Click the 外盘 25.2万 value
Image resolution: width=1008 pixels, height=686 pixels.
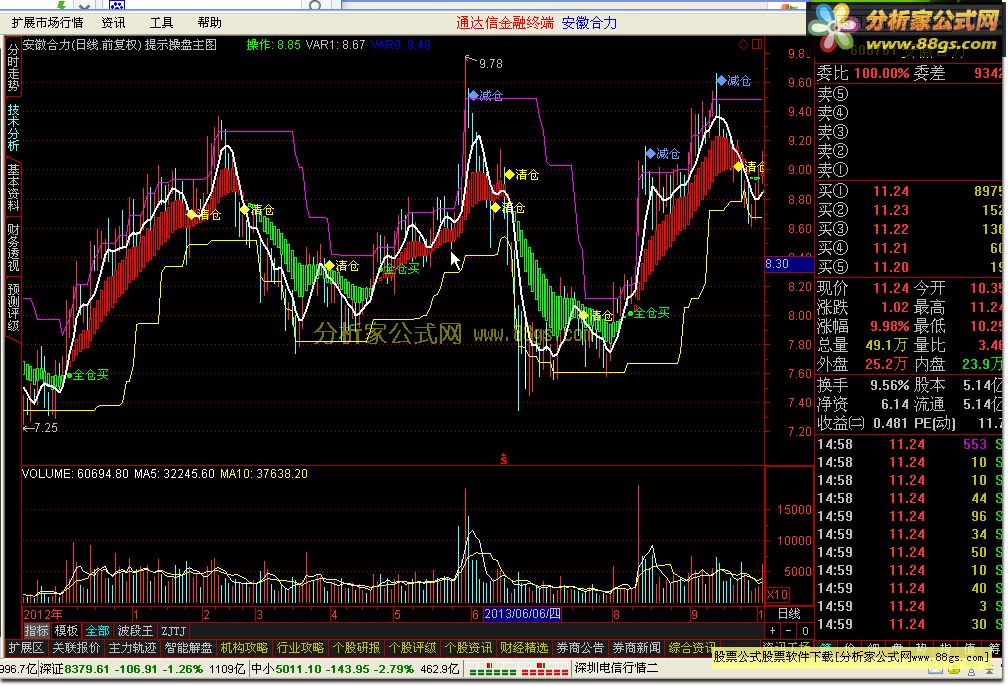click(886, 365)
